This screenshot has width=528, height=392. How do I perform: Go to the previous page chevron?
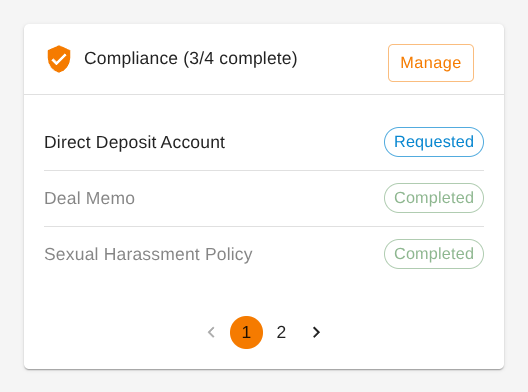pyautogui.click(x=211, y=332)
